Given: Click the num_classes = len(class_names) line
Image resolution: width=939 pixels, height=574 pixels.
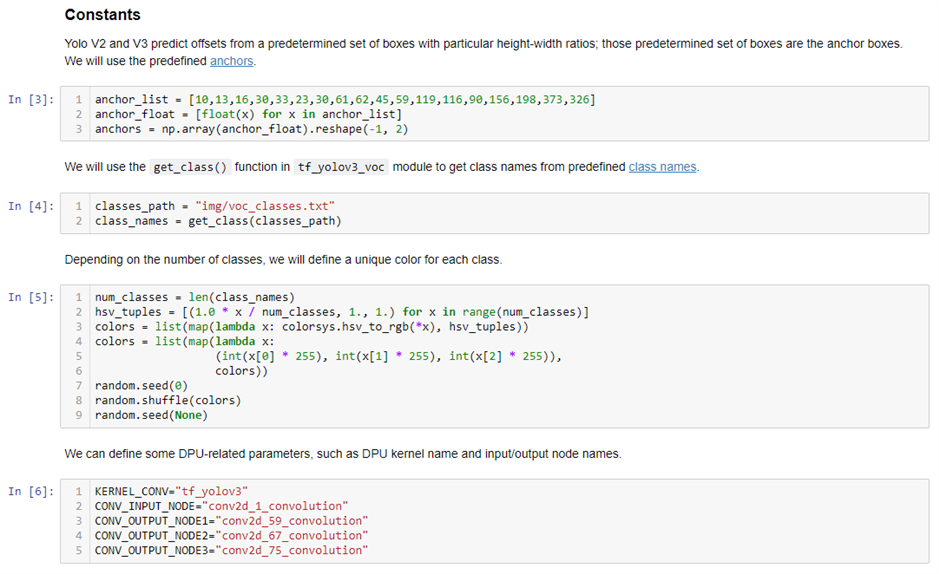Looking at the screenshot, I should (195, 297).
